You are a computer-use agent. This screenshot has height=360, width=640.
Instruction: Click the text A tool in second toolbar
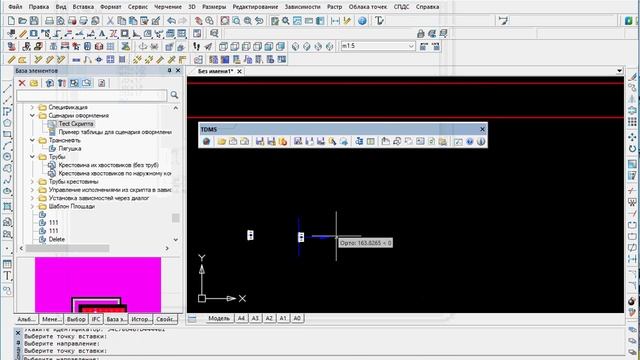102,33
